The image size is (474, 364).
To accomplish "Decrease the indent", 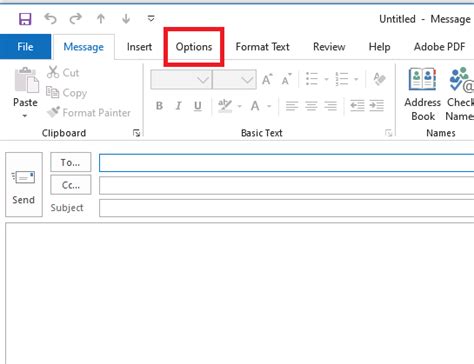I will (x=357, y=106).
